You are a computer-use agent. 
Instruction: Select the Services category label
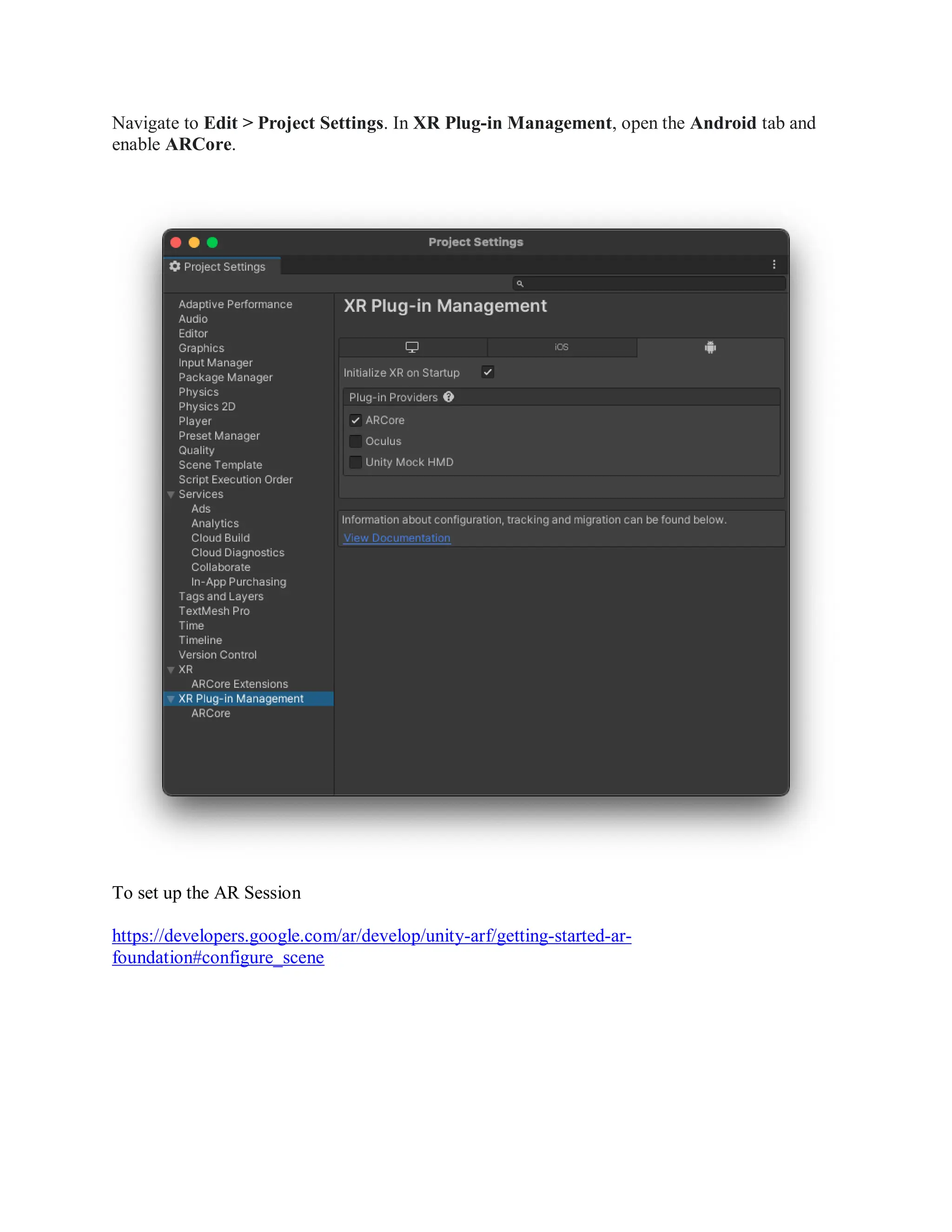point(201,495)
